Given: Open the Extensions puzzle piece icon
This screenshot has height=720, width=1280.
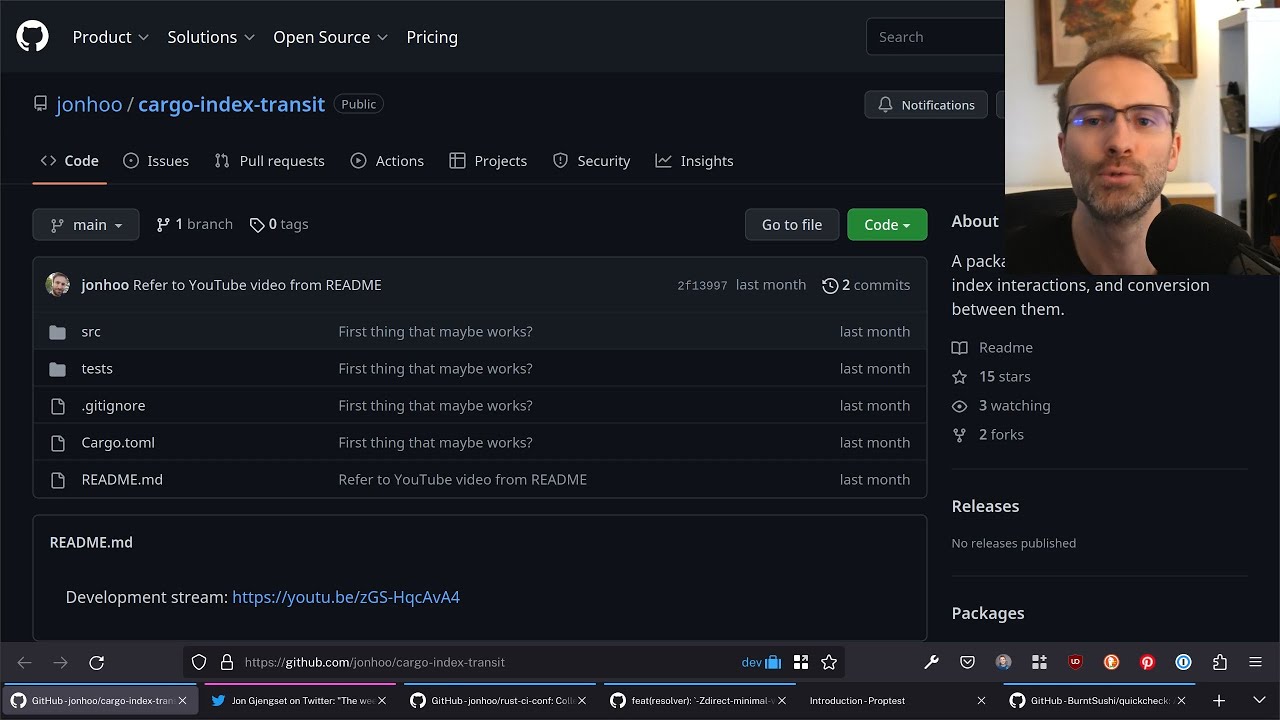Looking at the screenshot, I should click(x=1219, y=662).
